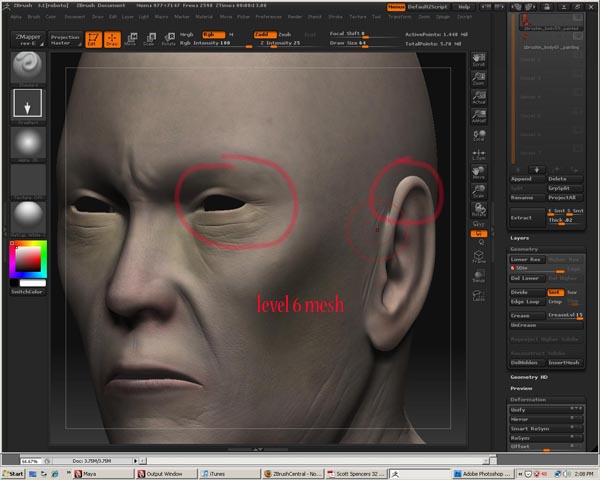Click the DefaultZScript button
Image resolution: width=600 pixels, height=480 pixels.
pos(427,7)
